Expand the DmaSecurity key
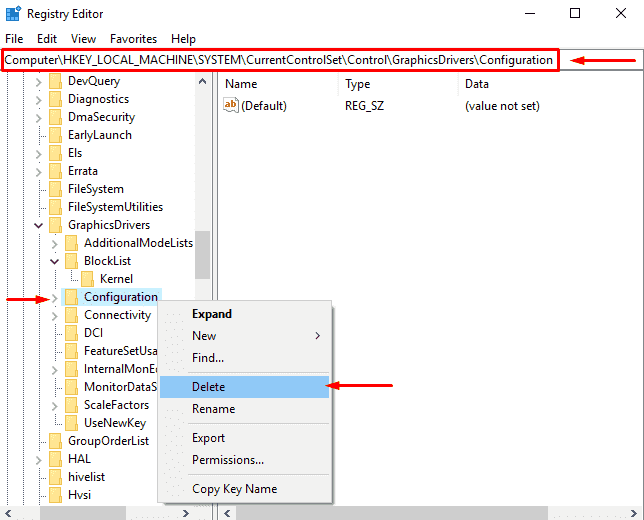644x520 pixels. click(x=39, y=118)
